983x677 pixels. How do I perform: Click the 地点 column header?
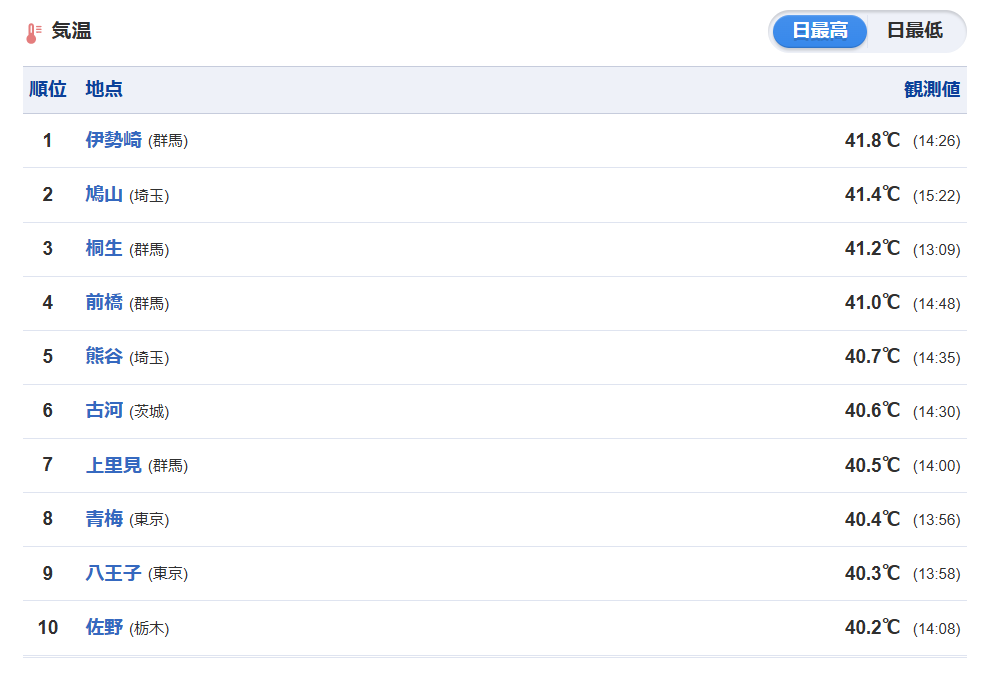pos(104,89)
